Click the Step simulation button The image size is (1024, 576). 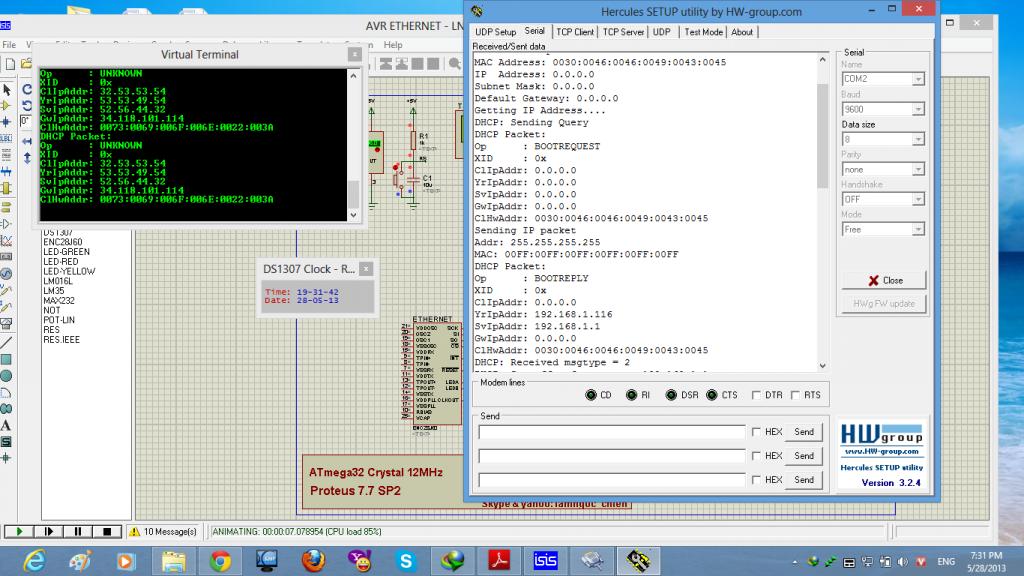point(47,531)
